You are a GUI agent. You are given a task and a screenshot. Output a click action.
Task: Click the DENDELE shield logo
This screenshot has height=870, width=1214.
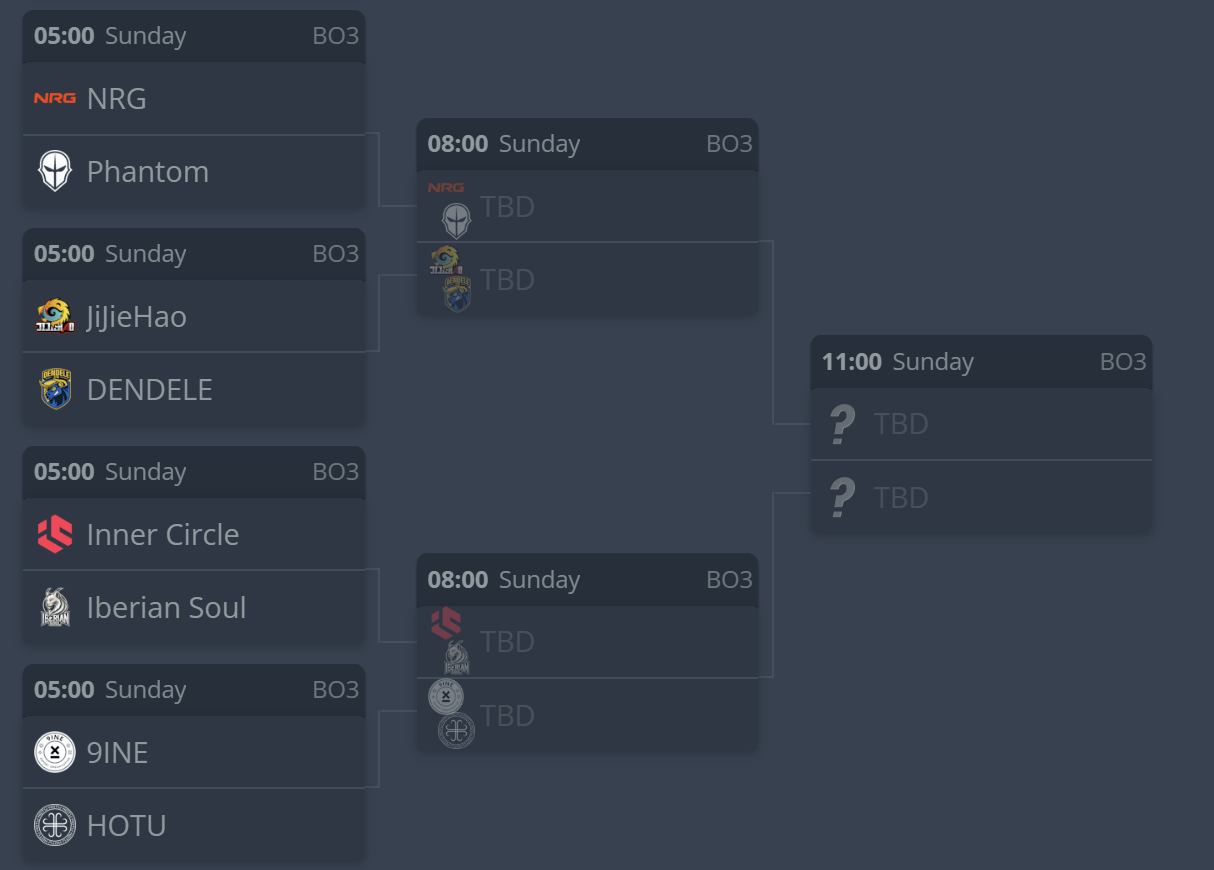click(x=55, y=389)
